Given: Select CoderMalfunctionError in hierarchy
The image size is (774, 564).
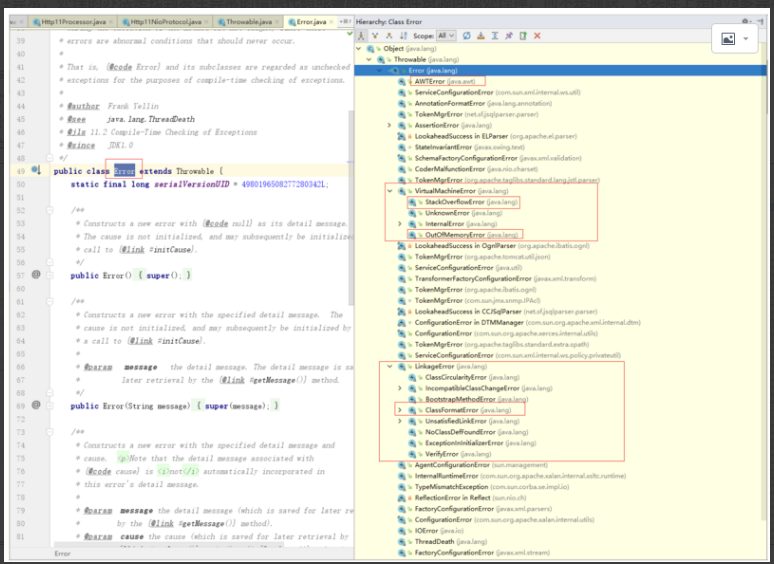Looking at the screenshot, I should point(468,169).
